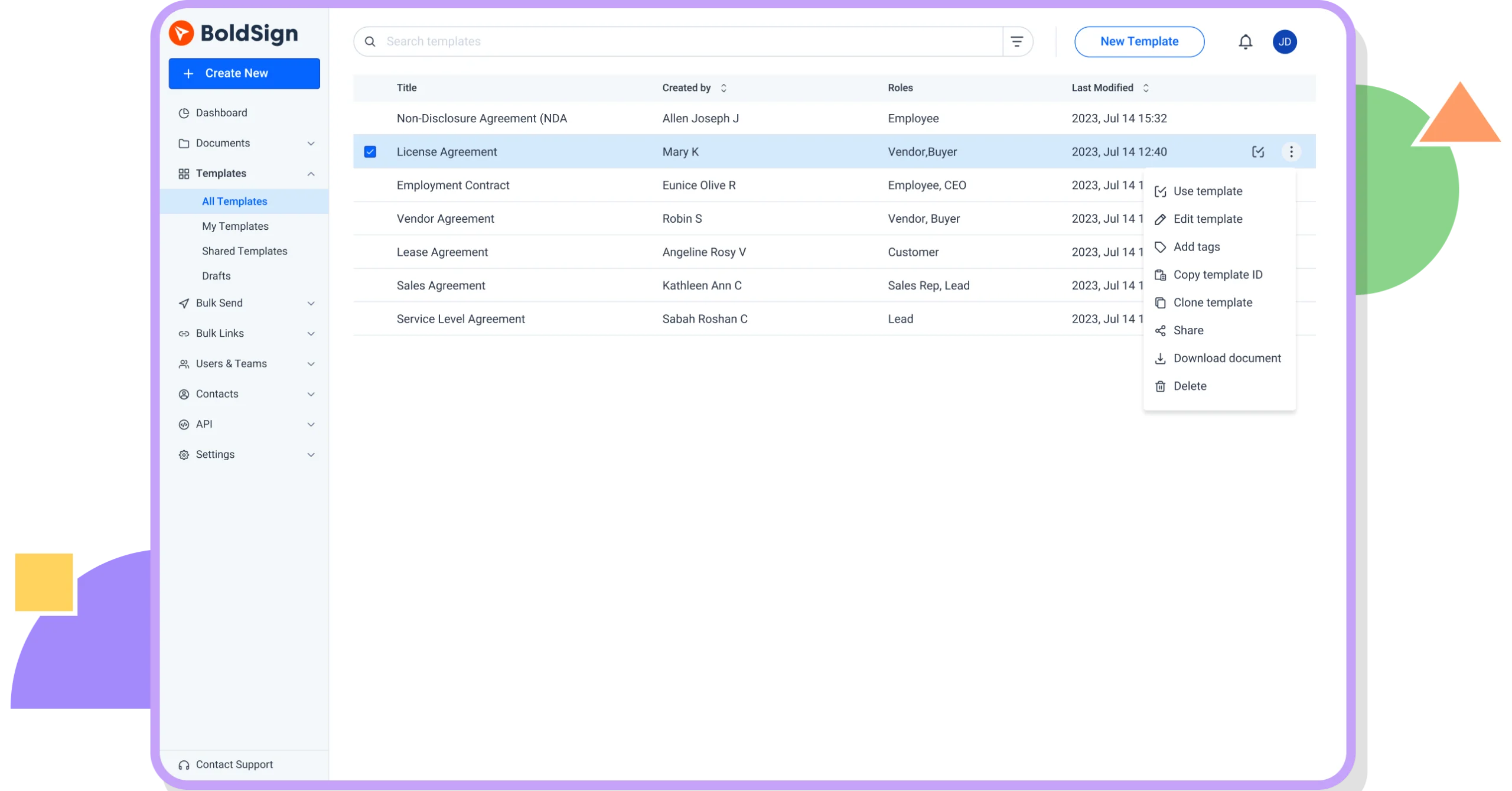The image size is (1512, 791).
Task: Click the Download document icon in the menu
Action: pyautogui.click(x=1161, y=358)
